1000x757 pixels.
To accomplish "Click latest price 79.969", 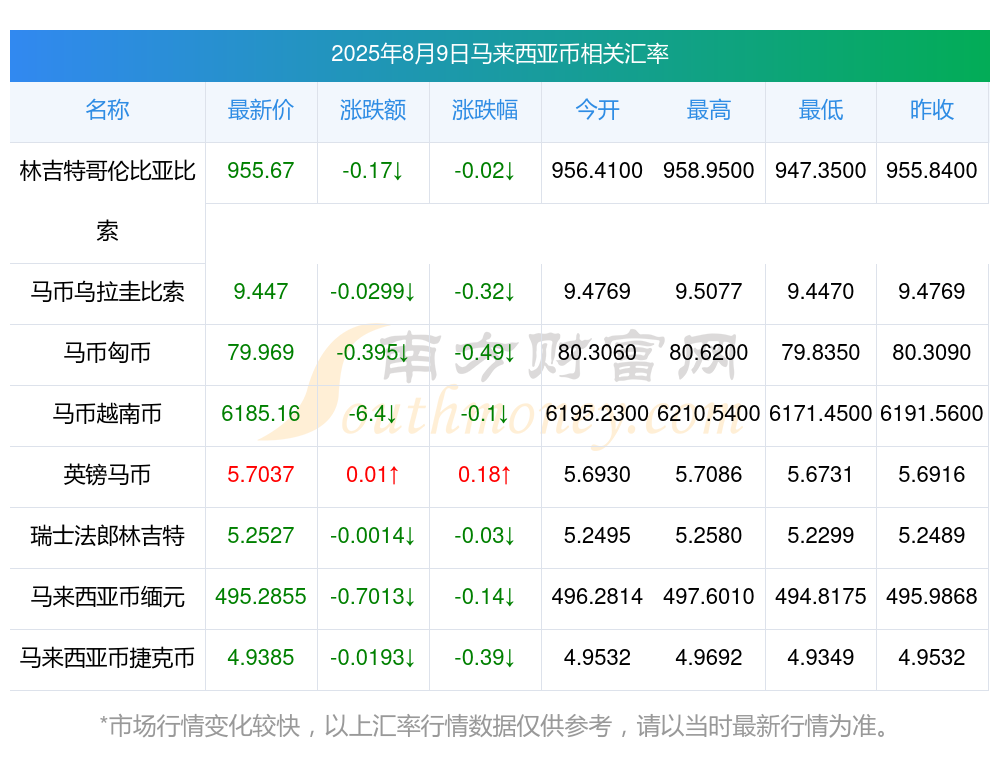I will (x=261, y=352).
